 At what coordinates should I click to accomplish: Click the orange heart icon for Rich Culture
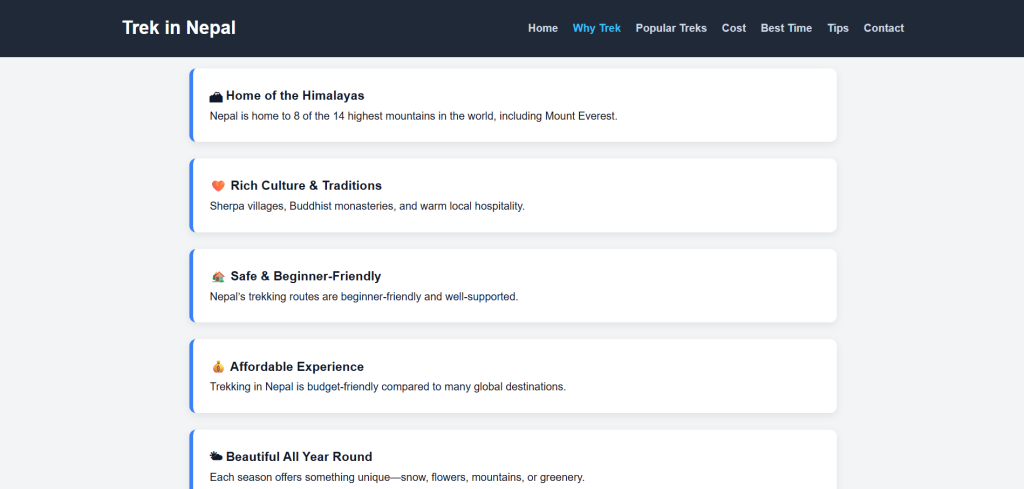point(218,186)
